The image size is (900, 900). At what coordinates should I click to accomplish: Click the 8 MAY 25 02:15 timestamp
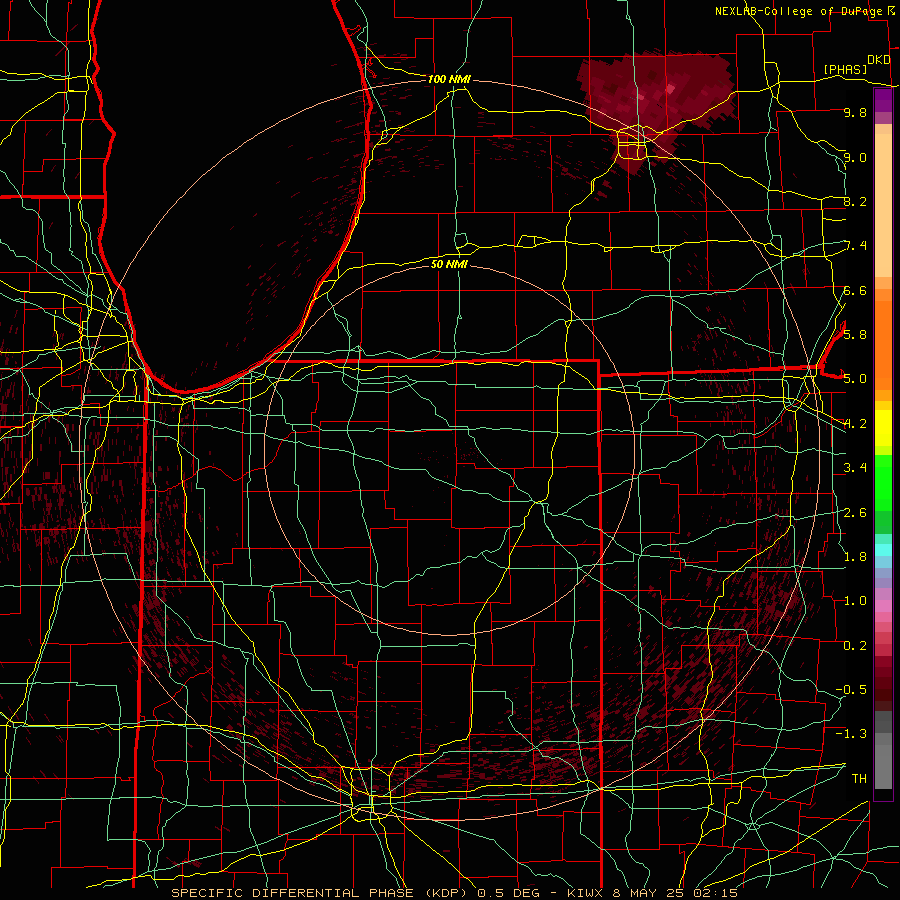(x=676, y=893)
